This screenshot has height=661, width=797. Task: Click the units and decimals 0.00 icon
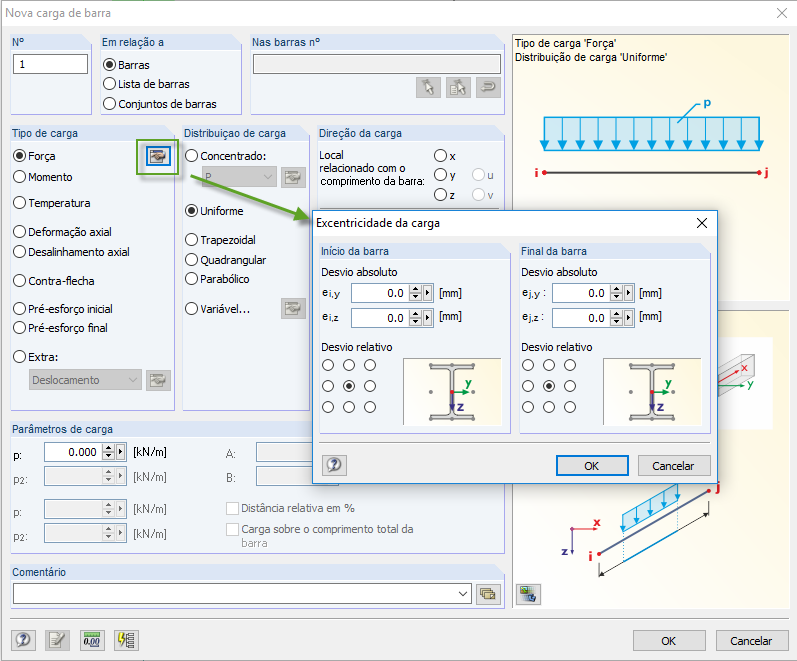click(92, 640)
